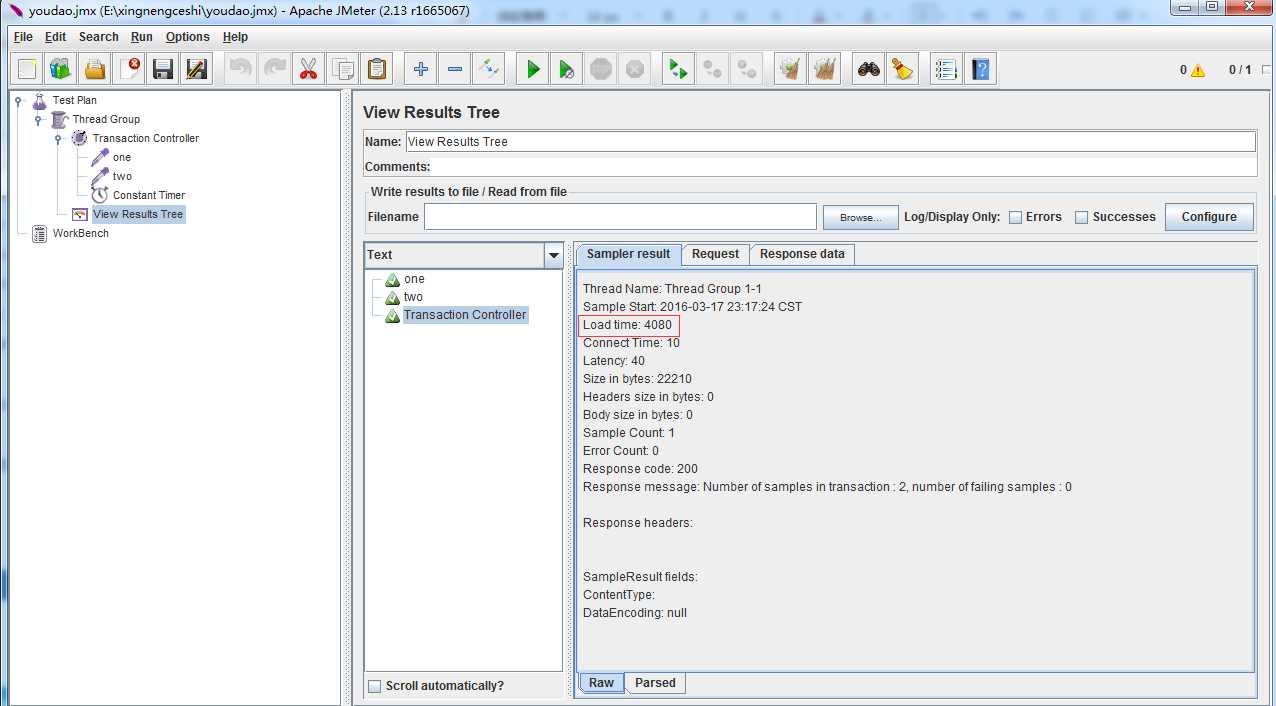The width and height of the screenshot is (1276, 706).
Task: Enable the Successes checkbox
Action: click(1081, 217)
